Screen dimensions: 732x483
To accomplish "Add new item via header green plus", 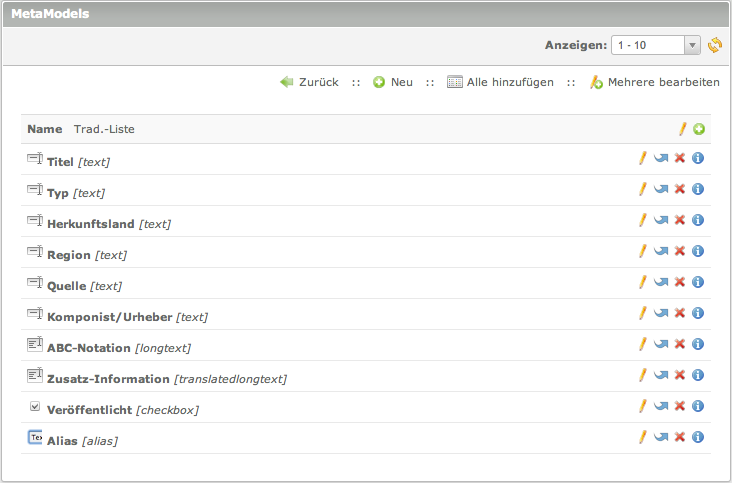I will 699,129.
